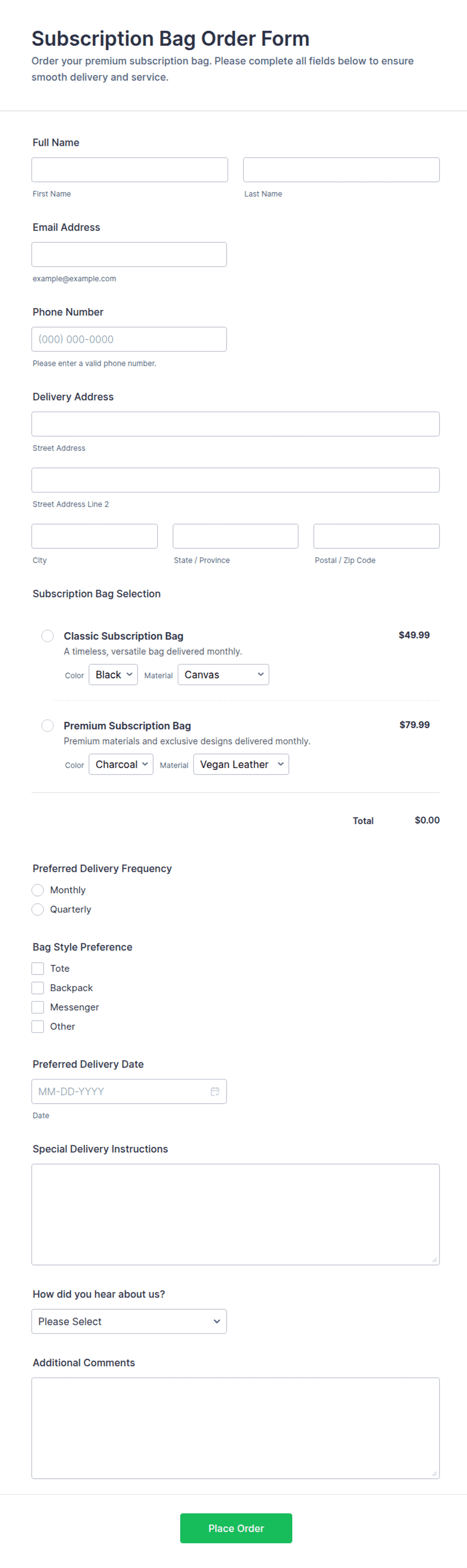Open the Canvas material dropdown
467x1568 pixels.
[223, 674]
